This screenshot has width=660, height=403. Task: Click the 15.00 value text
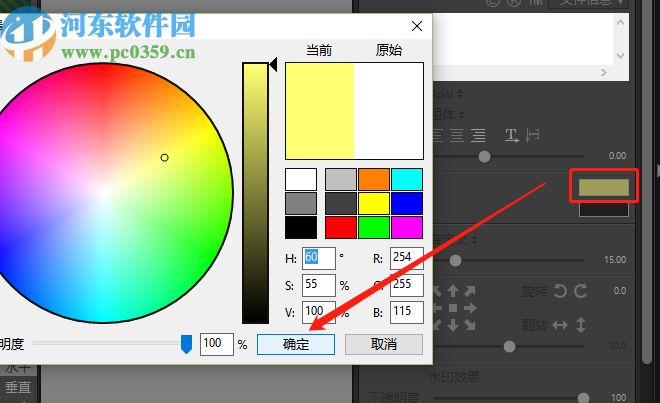click(x=615, y=259)
